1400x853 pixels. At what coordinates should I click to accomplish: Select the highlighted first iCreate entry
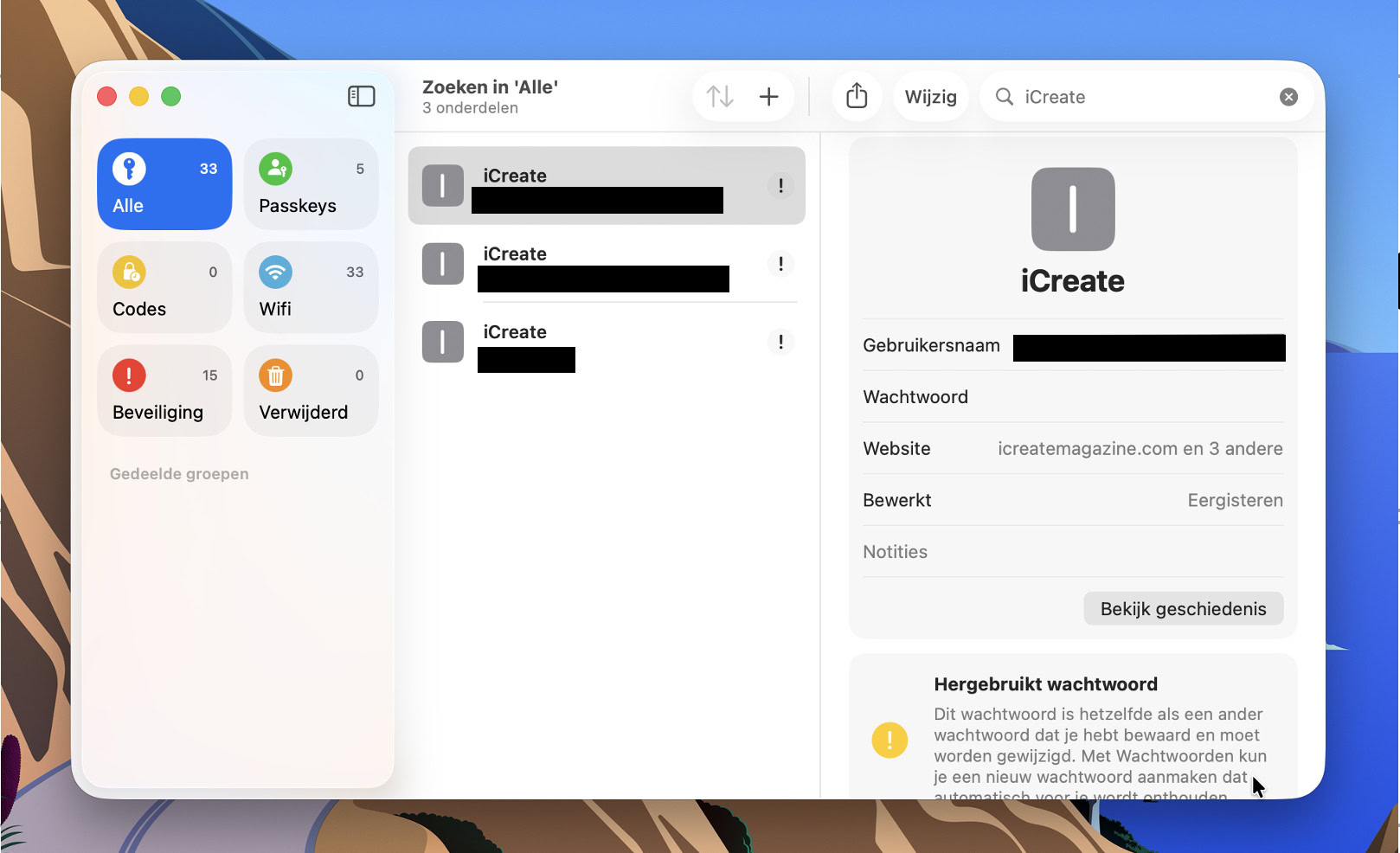[x=607, y=185]
